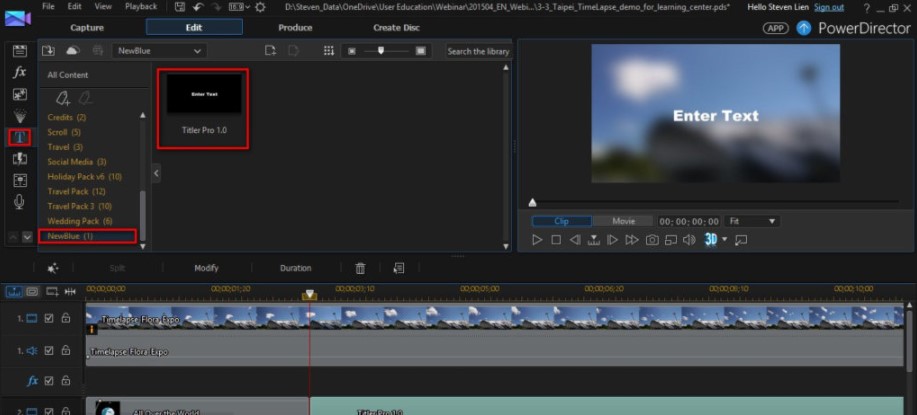Undock the preview window
This screenshot has height=415, width=917.
[x=741, y=240]
